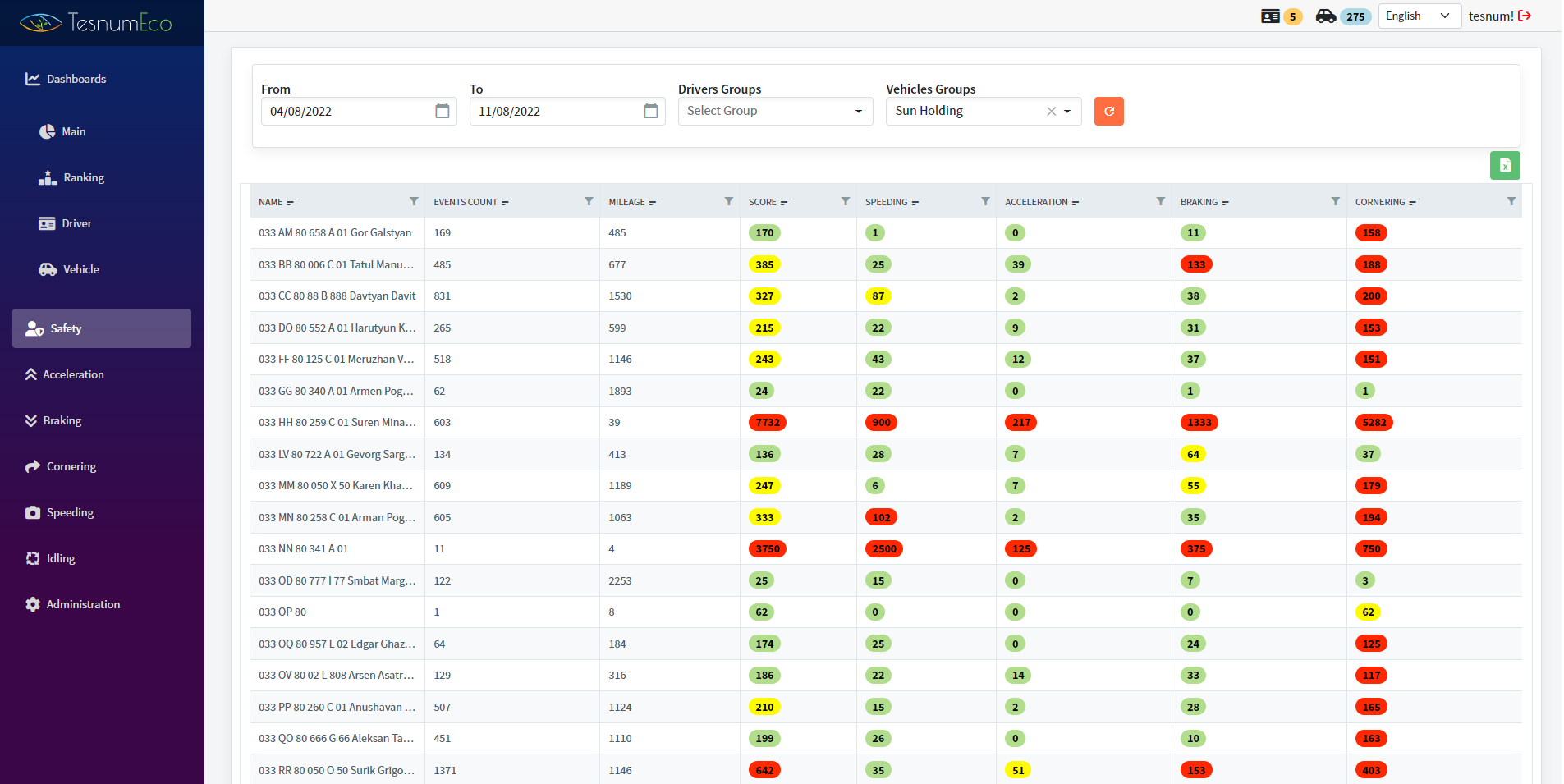Clear the Sun Holding selection
The image size is (1564, 784).
pos(1051,112)
